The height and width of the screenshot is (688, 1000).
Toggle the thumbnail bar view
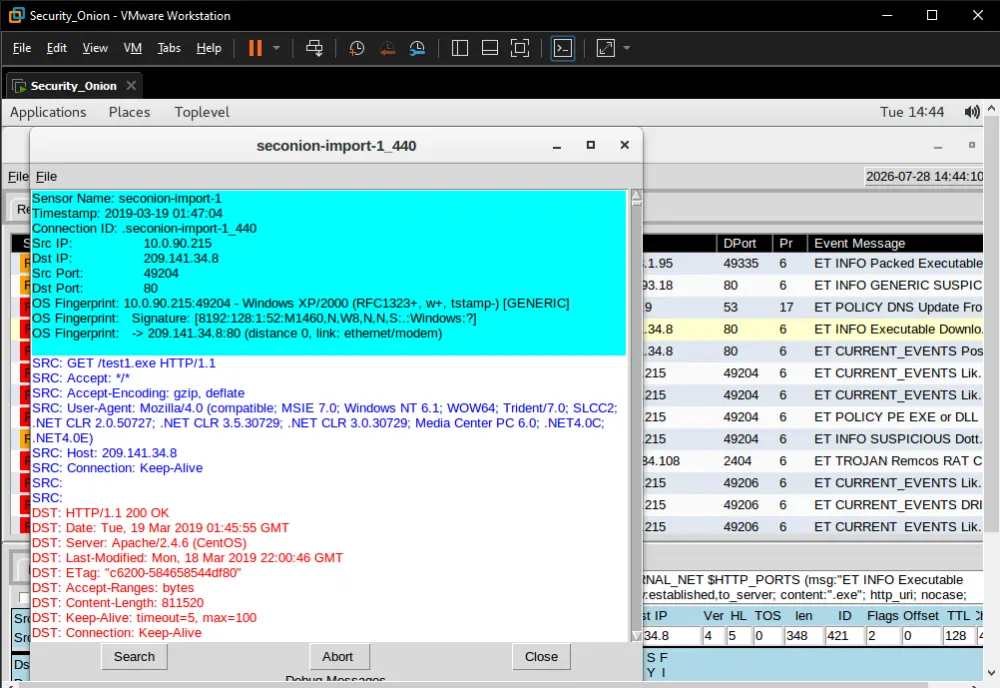pos(490,48)
